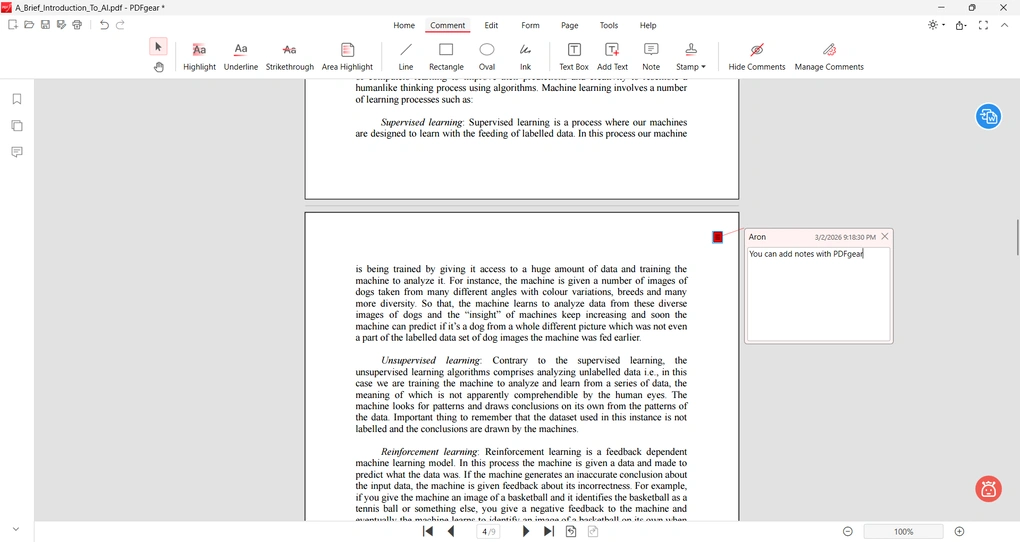Redo the last action
Viewport: 1020px width, 542px height.
[120, 25]
